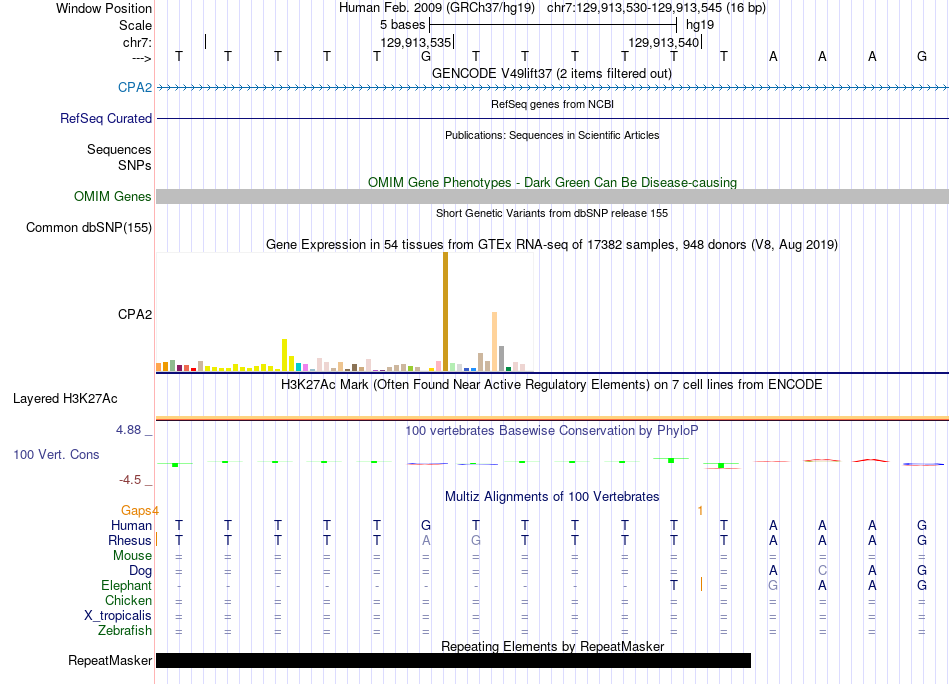The image size is (950, 684).
Task: Click the 129,913,540 position marker
Action: click(664, 42)
